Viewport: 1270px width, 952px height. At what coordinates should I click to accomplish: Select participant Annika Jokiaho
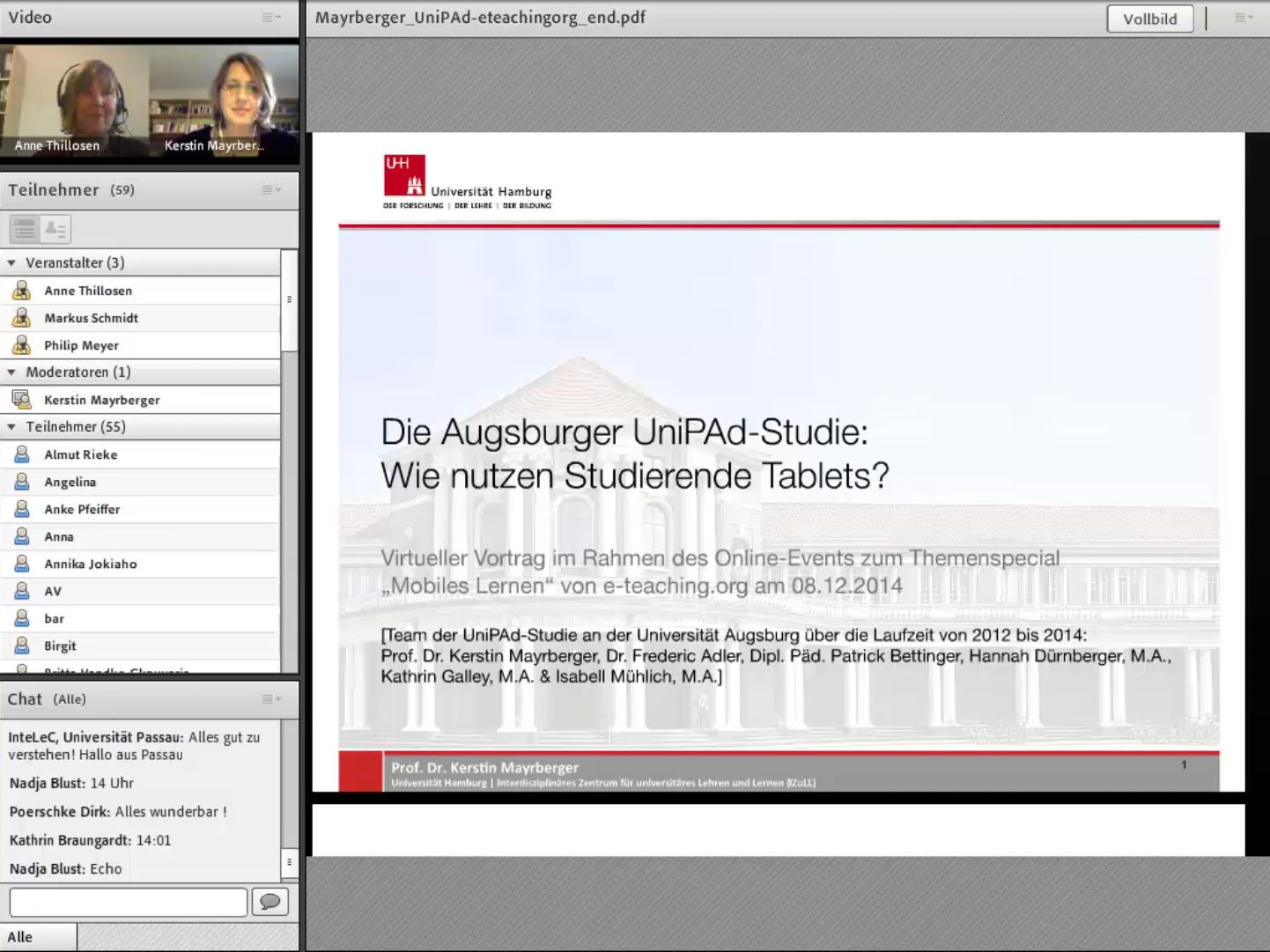[141, 564]
